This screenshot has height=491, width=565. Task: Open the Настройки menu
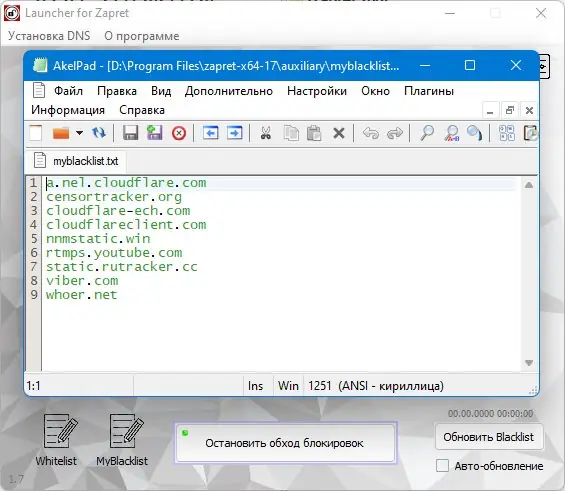(x=317, y=91)
